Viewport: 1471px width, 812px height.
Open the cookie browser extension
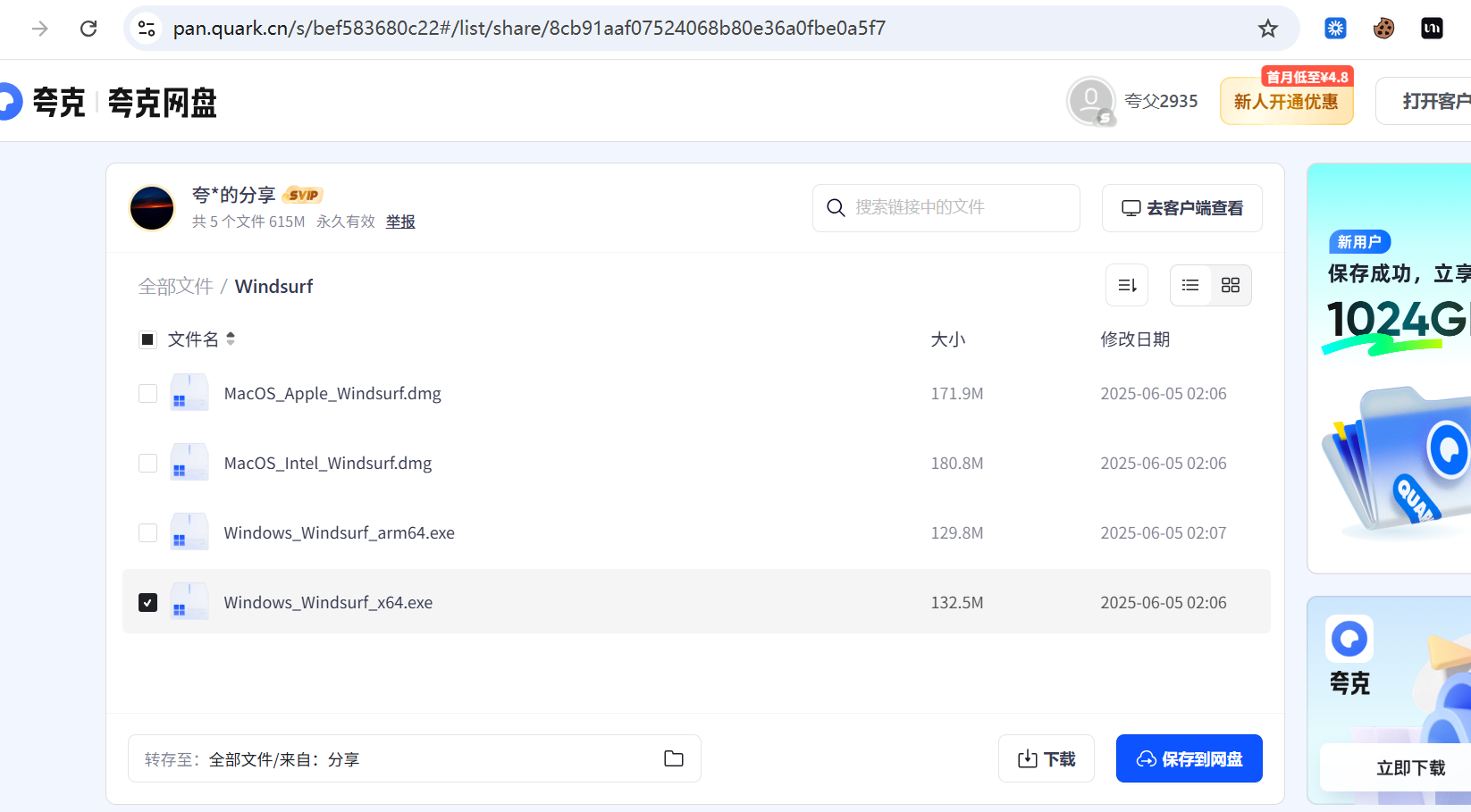(1383, 29)
